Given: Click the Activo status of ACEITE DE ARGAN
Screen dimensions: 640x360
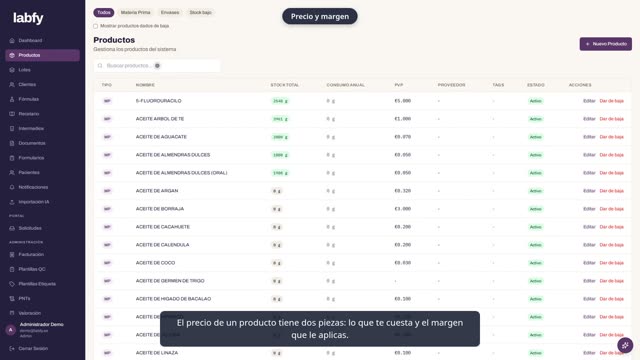Looking at the screenshot, I should tap(536, 191).
